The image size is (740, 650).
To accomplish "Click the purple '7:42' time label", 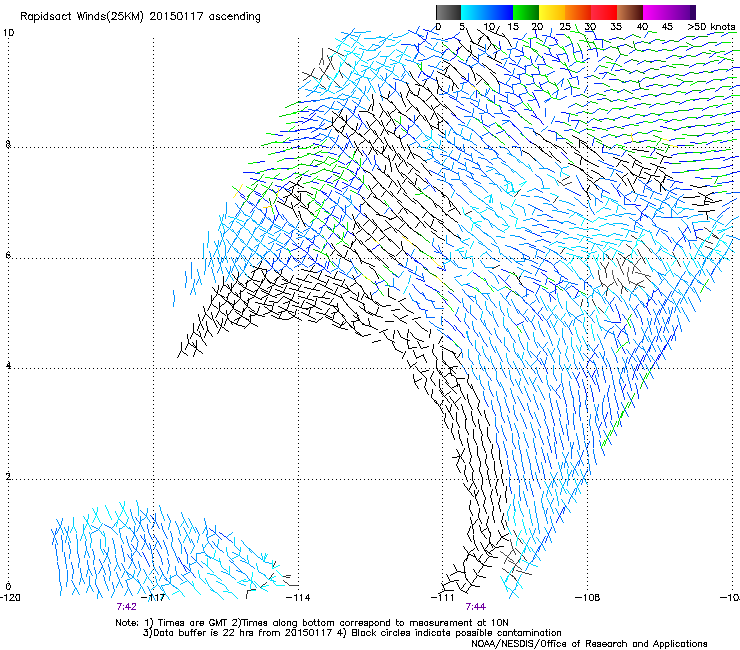I will click(x=126, y=607).
